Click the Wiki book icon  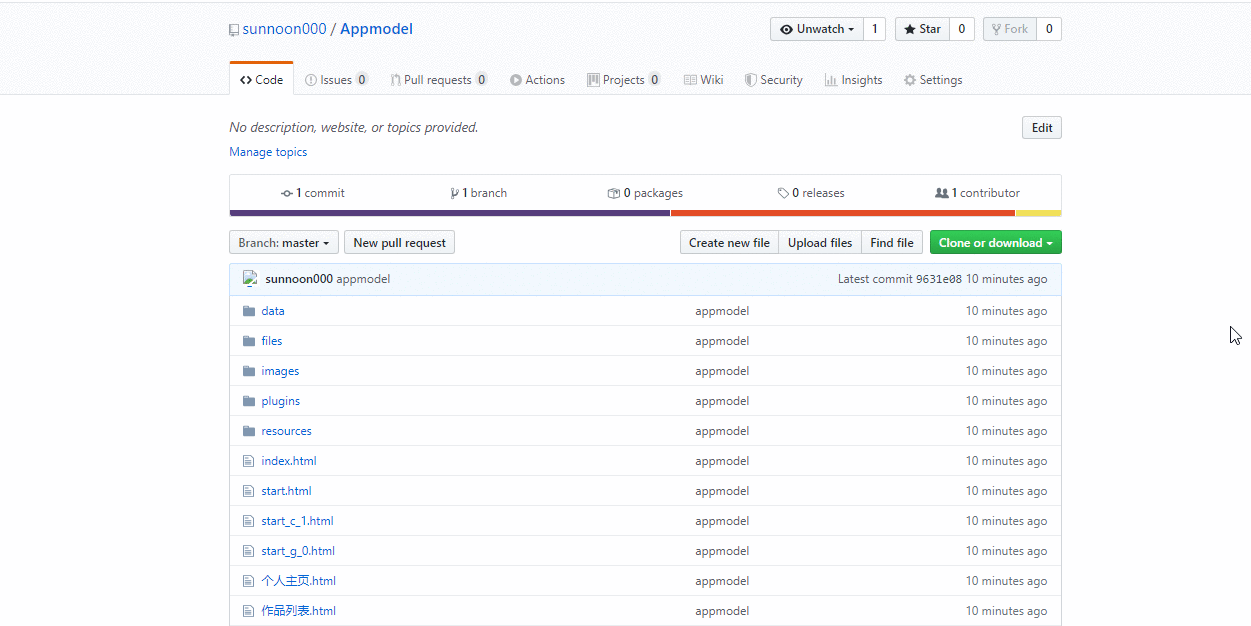pyautogui.click(x=690, y=80)
